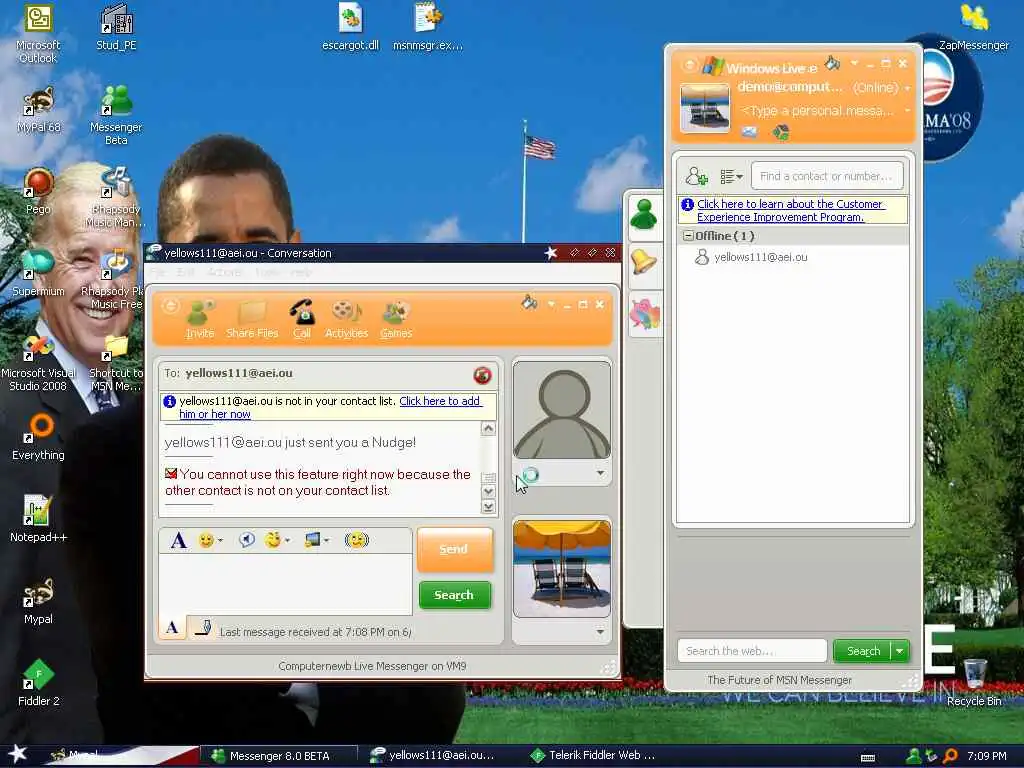The width and height of the screenshot is (1024, 768).
Task: Send a nudge with the shaking face
Action: click(357, 540)
